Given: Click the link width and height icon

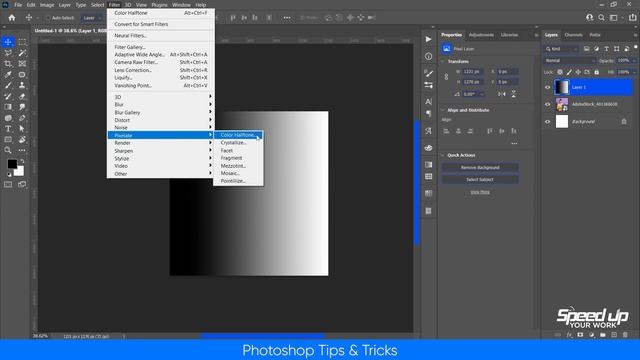Looking at the screenshot, I should [x=446, y=77].
